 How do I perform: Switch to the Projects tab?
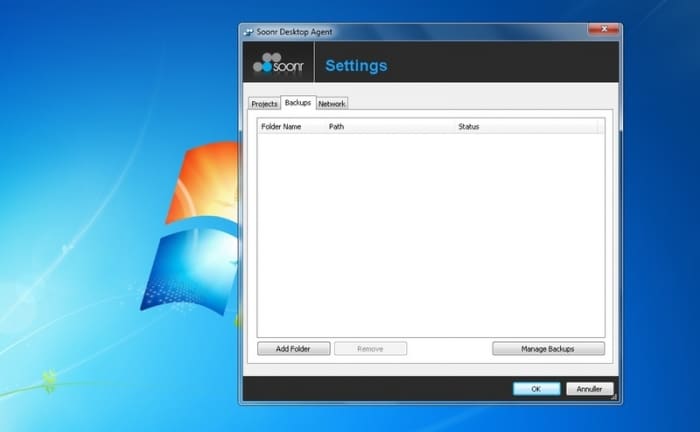click(x=264, y=104)
